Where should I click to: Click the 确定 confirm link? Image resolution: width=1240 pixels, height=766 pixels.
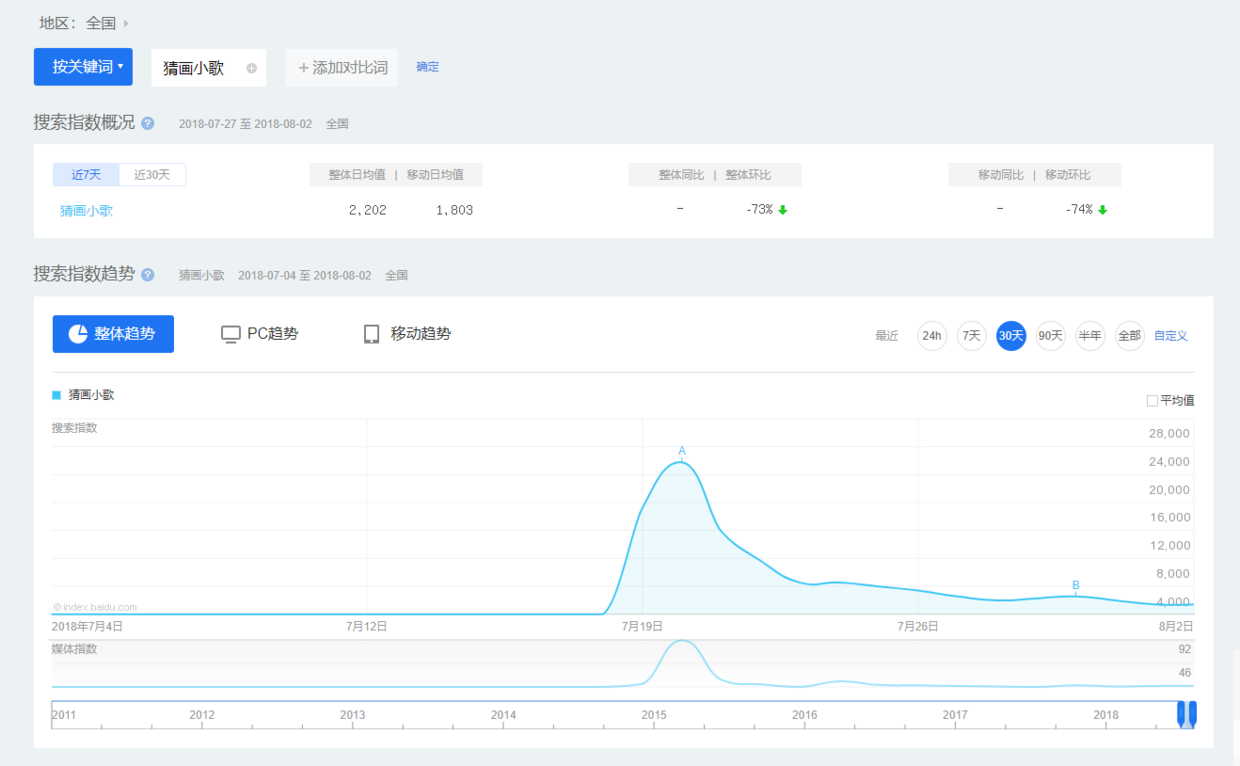coord(427,67)
